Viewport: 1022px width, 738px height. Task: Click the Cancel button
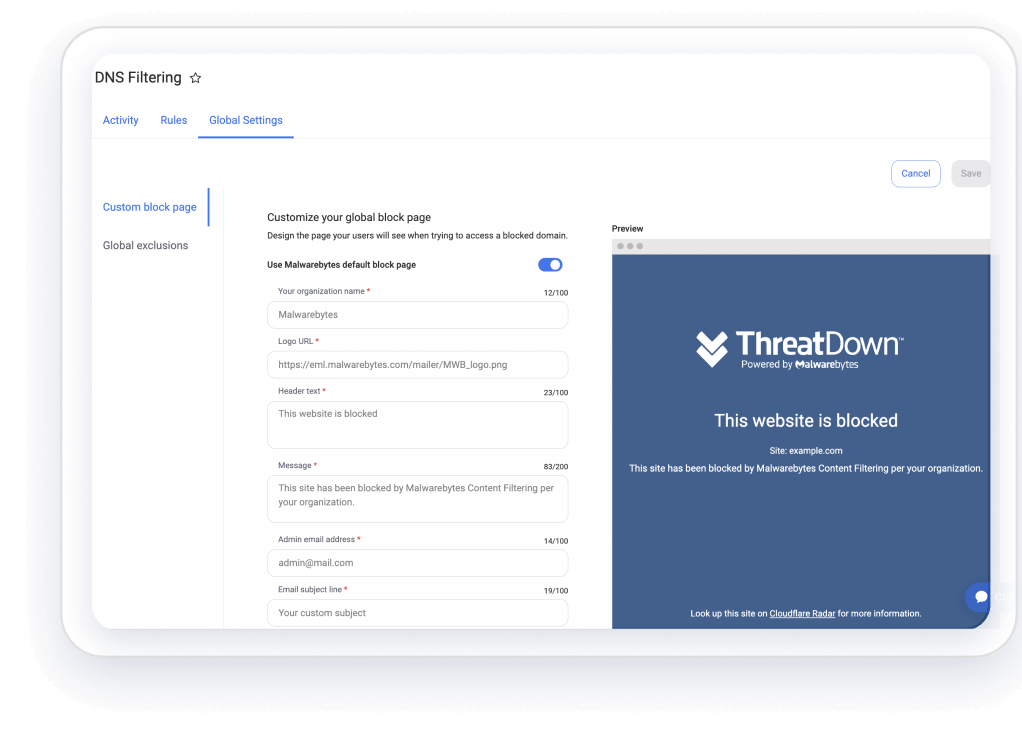tap(916, 173)
